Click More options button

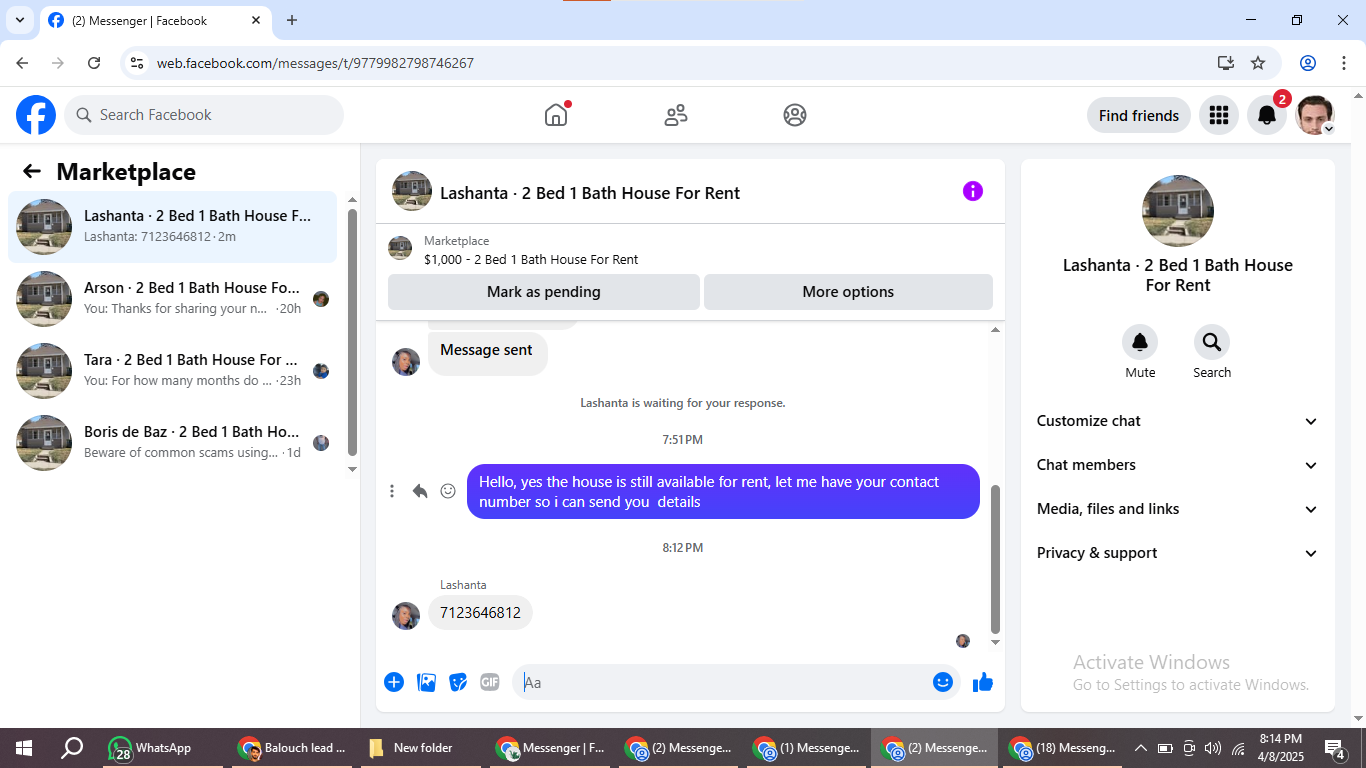(x=848, y=292)
